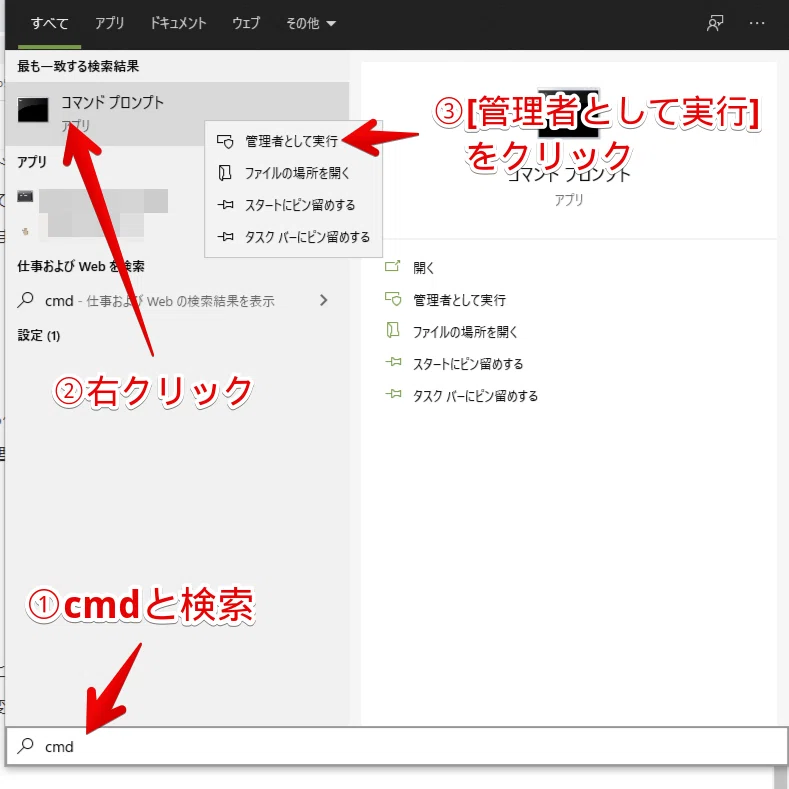Click the start pin icon in context menu
Viewport: 789px width, 789px height.
coord(225,205)
